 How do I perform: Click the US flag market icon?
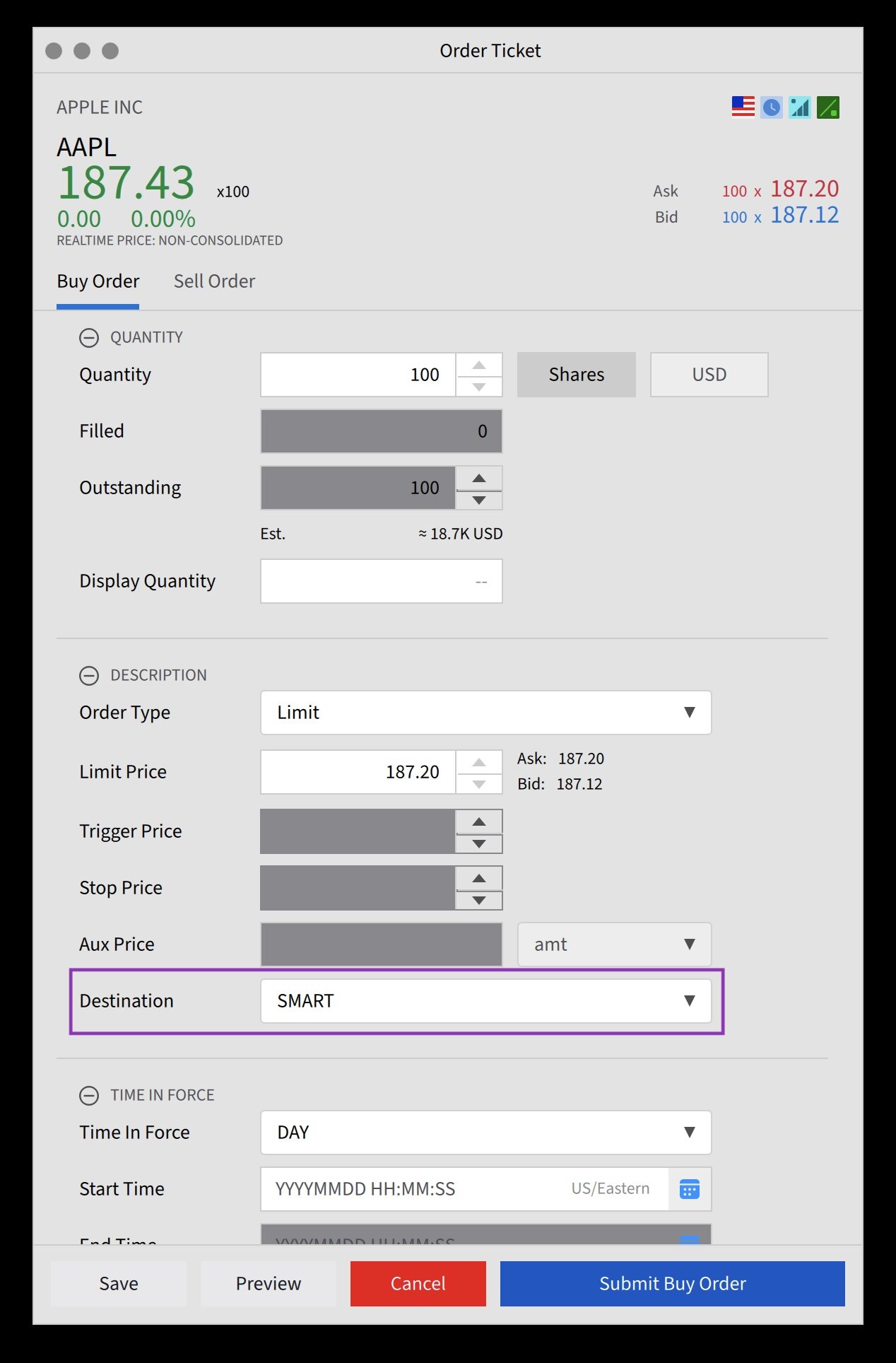(x=743, y=107)
